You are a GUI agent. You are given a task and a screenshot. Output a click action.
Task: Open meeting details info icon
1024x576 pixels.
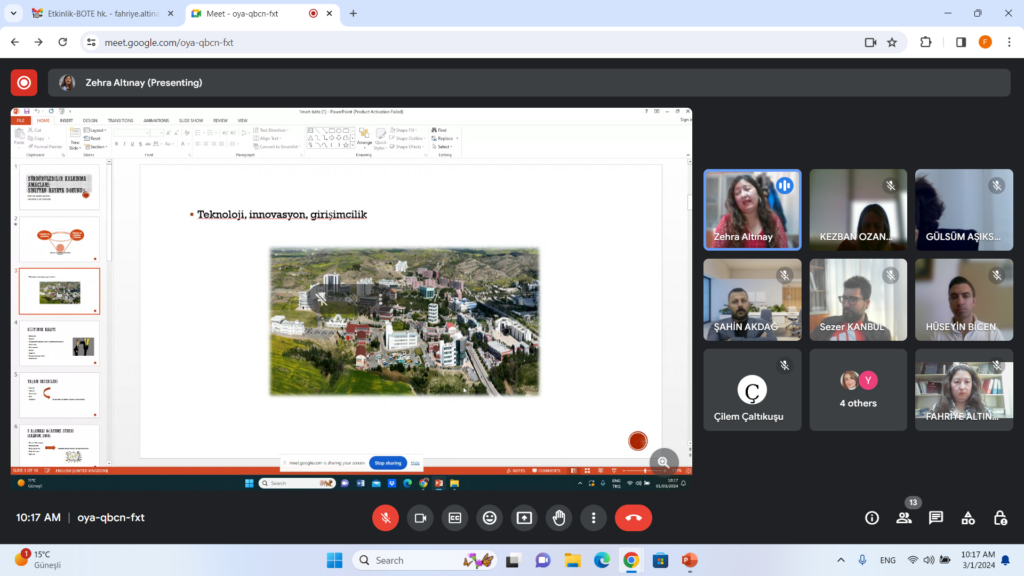click(x=872, y=518)
